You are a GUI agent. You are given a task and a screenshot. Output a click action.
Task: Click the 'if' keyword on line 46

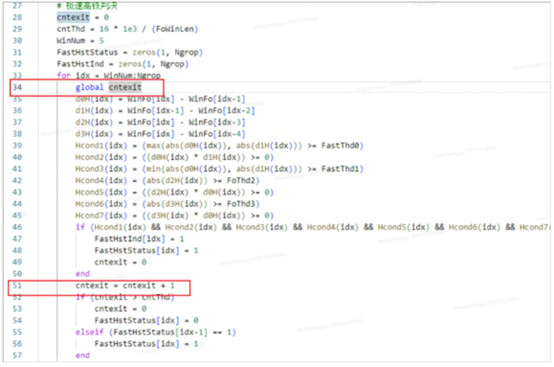point(80,227)
